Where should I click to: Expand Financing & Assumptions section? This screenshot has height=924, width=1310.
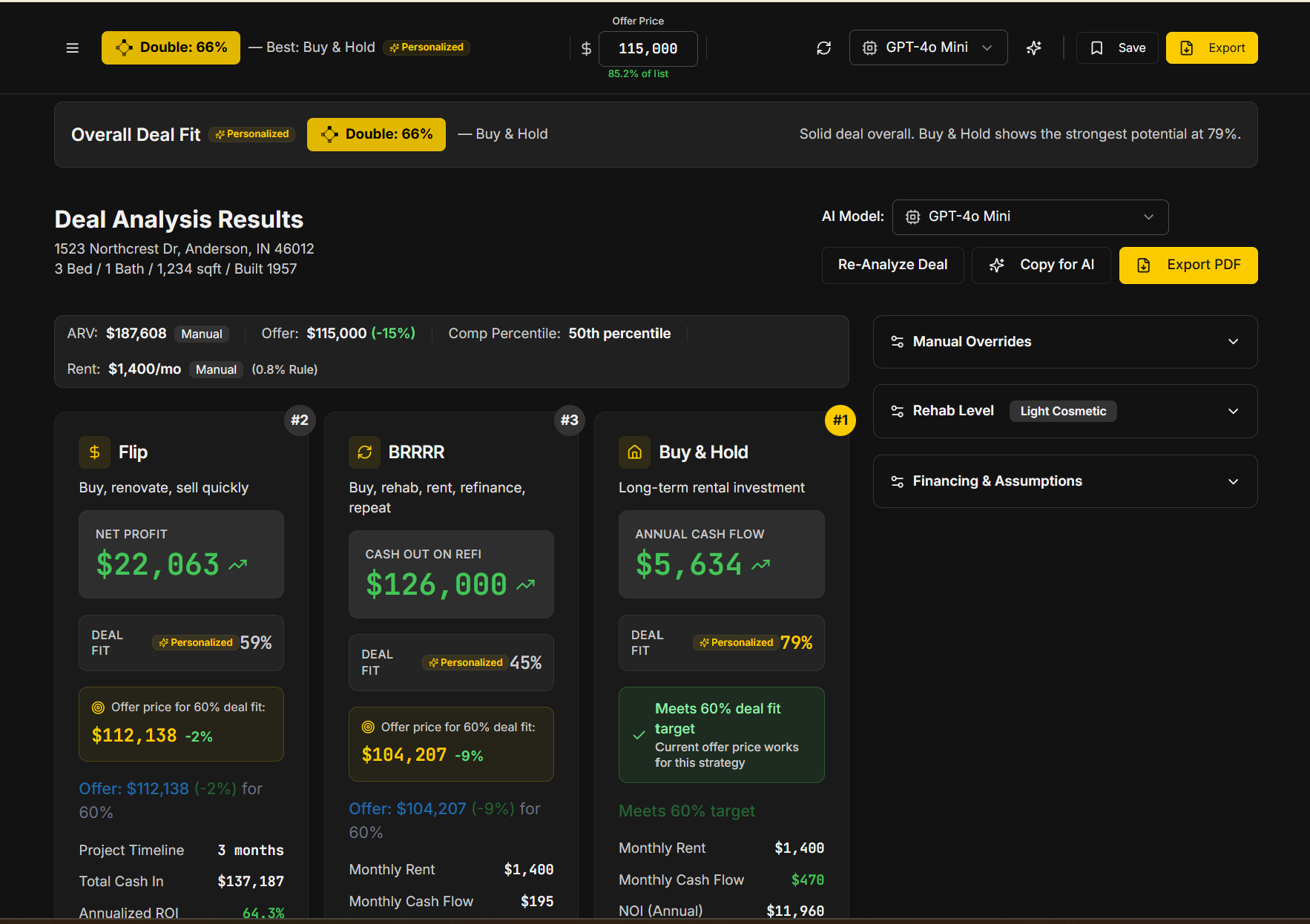click(x=1065, y=481)
